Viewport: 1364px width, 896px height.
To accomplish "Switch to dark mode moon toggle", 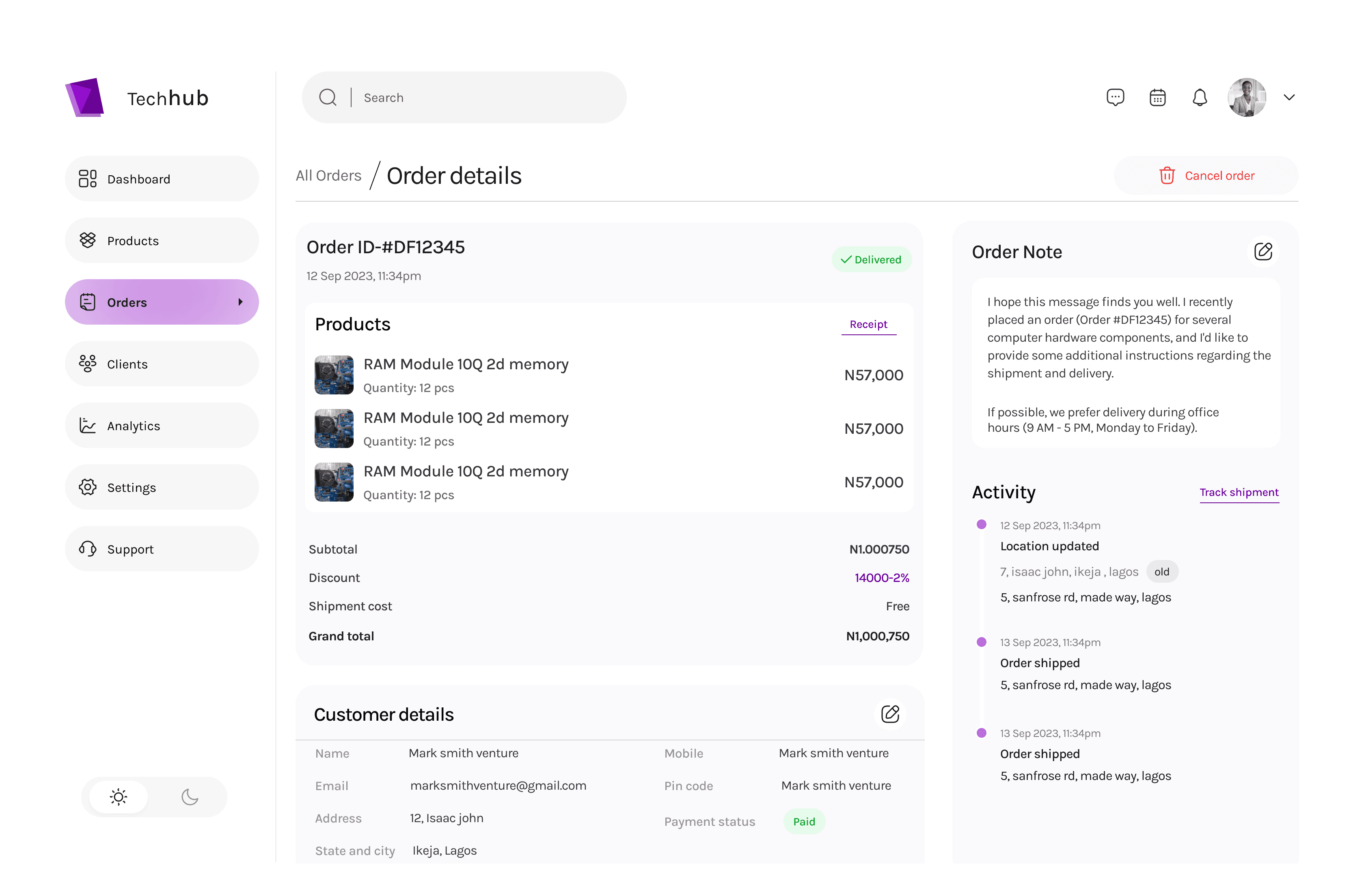I will point(190,796).
